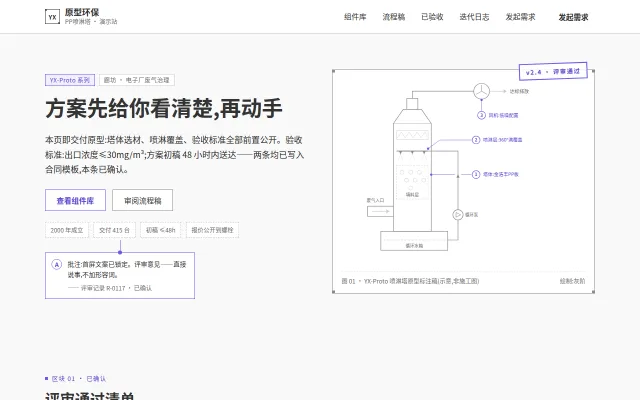Click the 批注:首屏文案已锁定 note text
Image resolution: width=640 pixels, height=400 pixels.
point(127,269)
